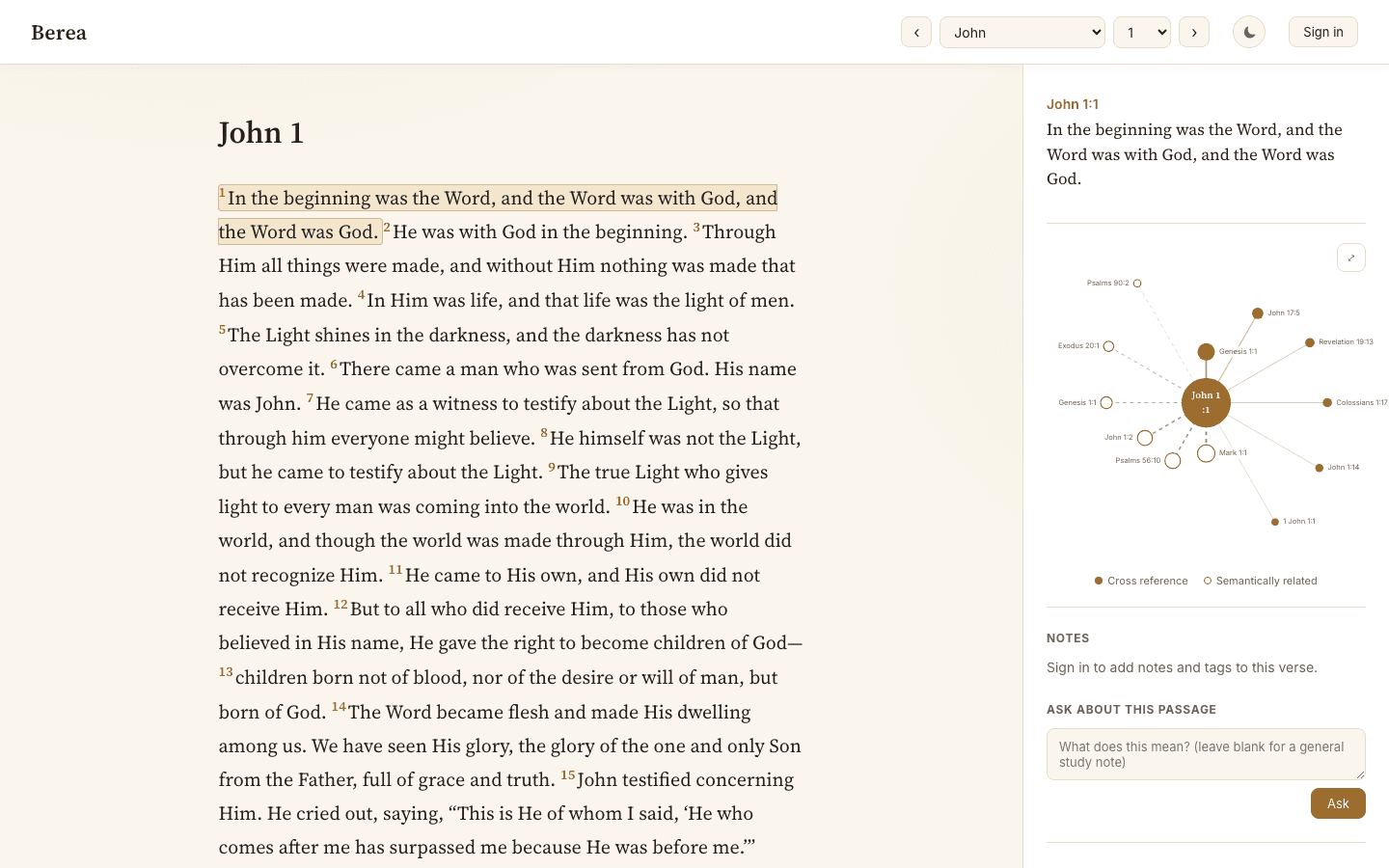
Task: Open the chapter number dropdown
Action: tap(1142, 32)
